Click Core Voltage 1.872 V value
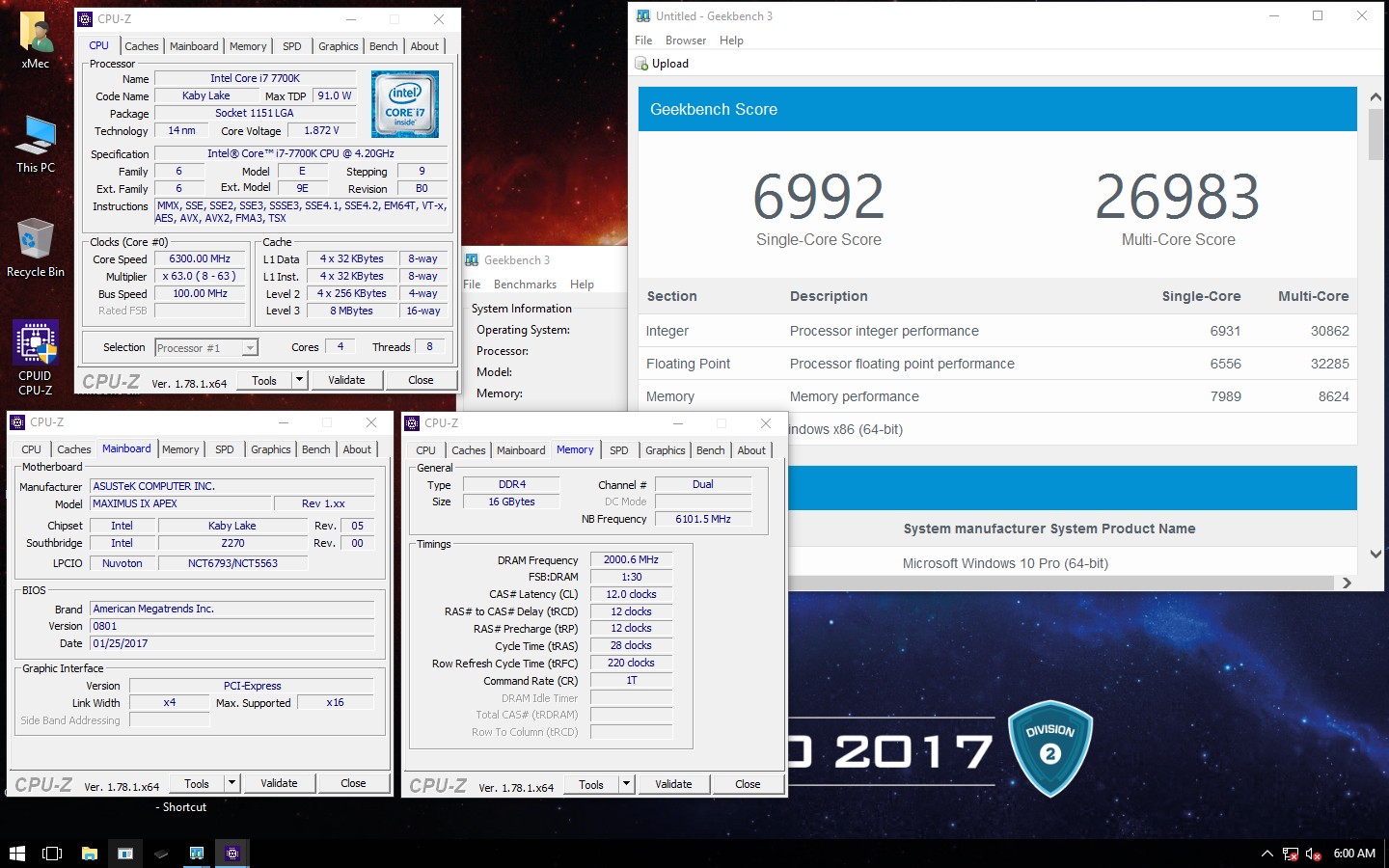This screenshot has width=1389, height=868. tap(321, 130)
